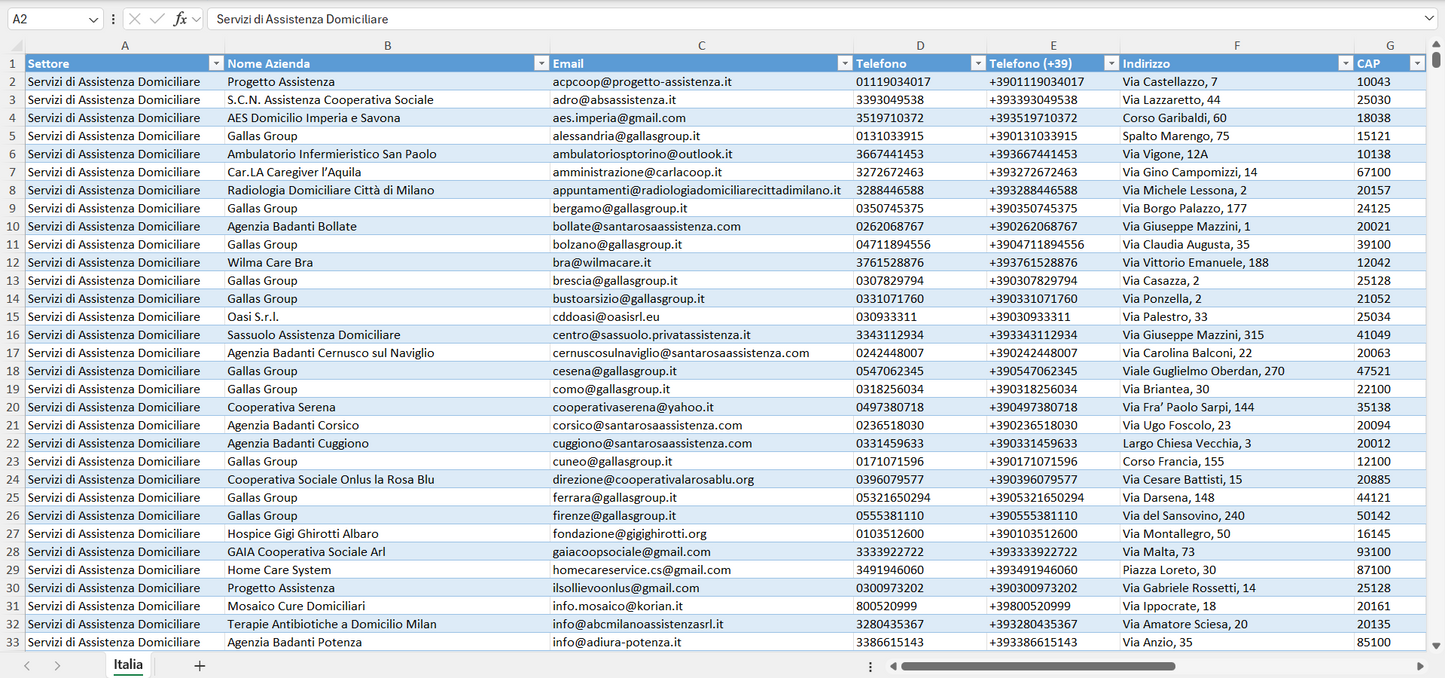Image resolution: width=1445 pixels, height=678 pixels.
Task: Click the Cooperativa Sociale Onlus la Rosa Blu cell
Action: click(x=388, y=480)
